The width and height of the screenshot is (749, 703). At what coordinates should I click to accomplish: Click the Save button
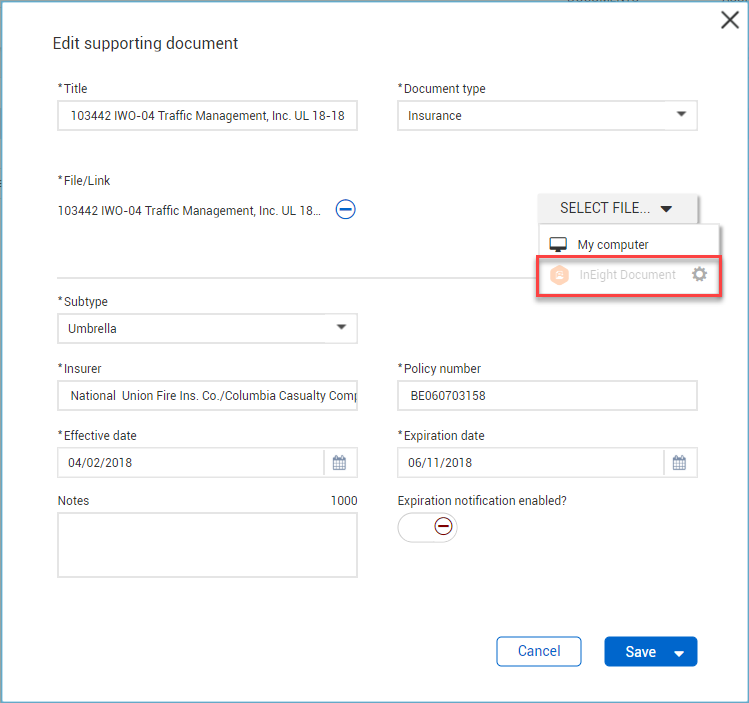click(639, 652)
